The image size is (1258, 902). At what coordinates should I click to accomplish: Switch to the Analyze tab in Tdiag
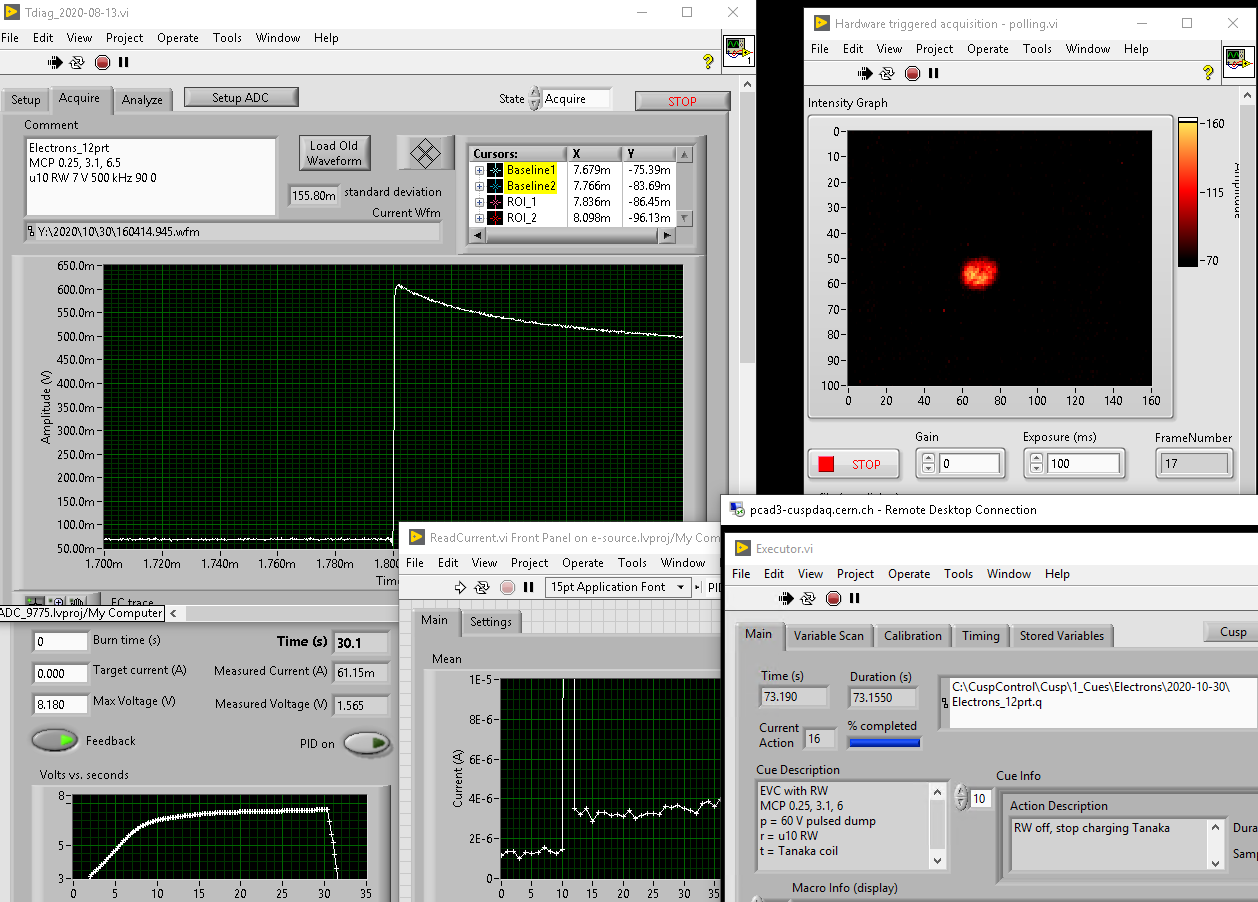pyautogui.click(x=142, y=100)
